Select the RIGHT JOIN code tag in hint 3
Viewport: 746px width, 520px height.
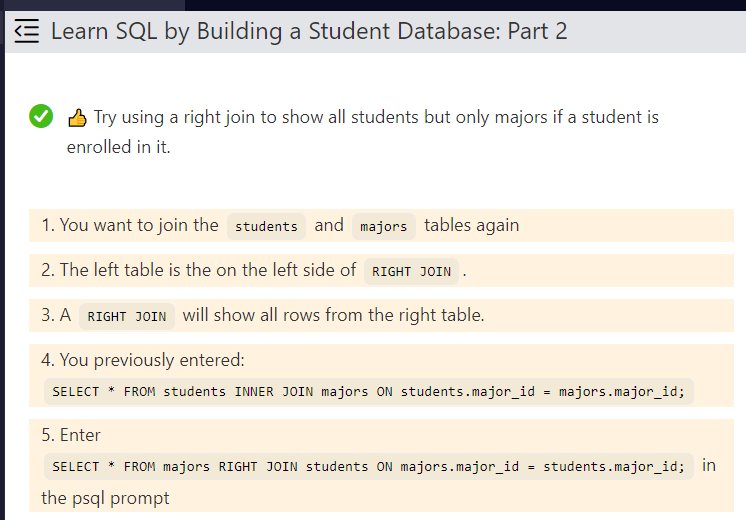pos(127,316)
